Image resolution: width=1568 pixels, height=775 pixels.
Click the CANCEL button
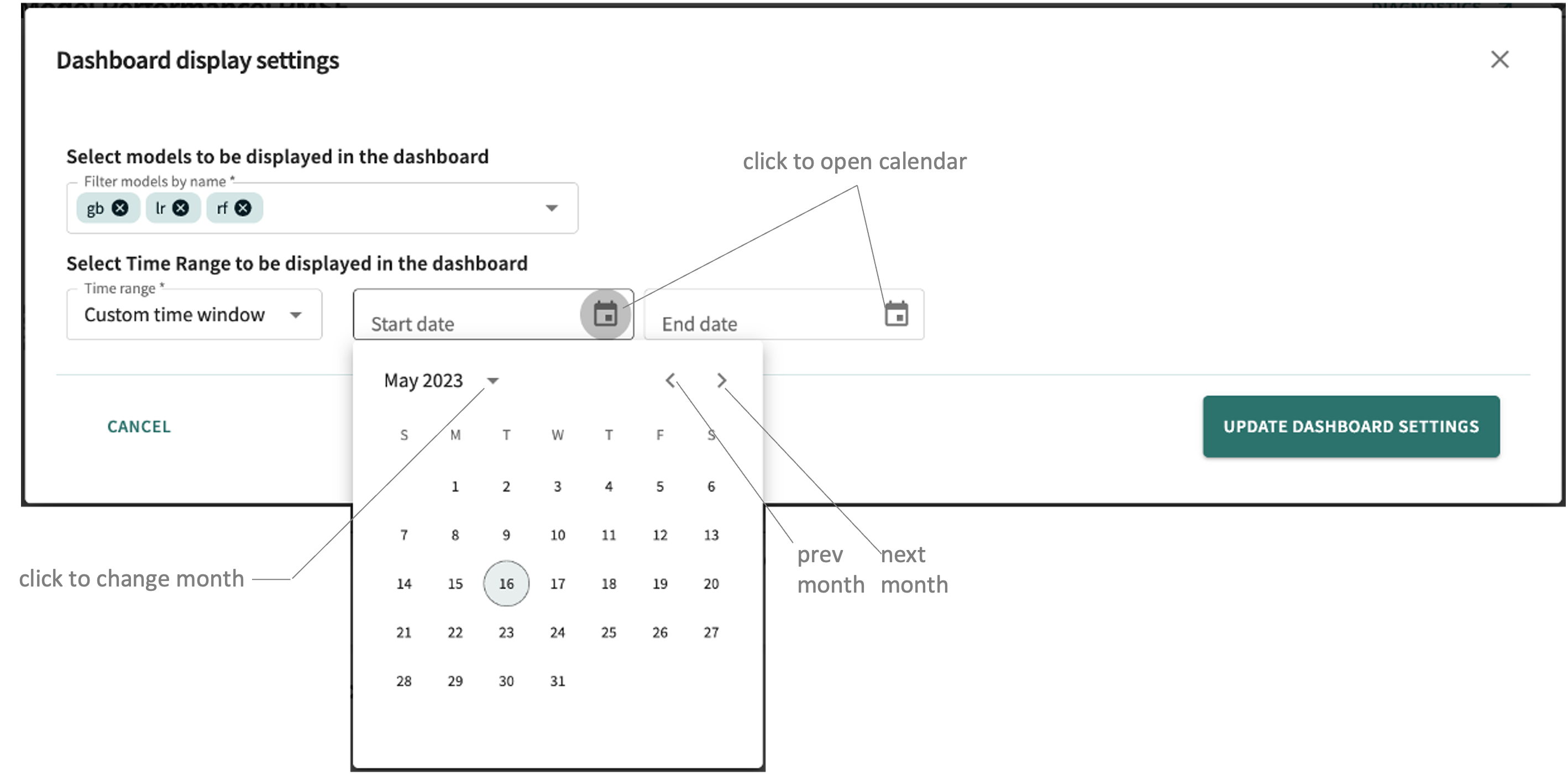[x=139, y=426]
